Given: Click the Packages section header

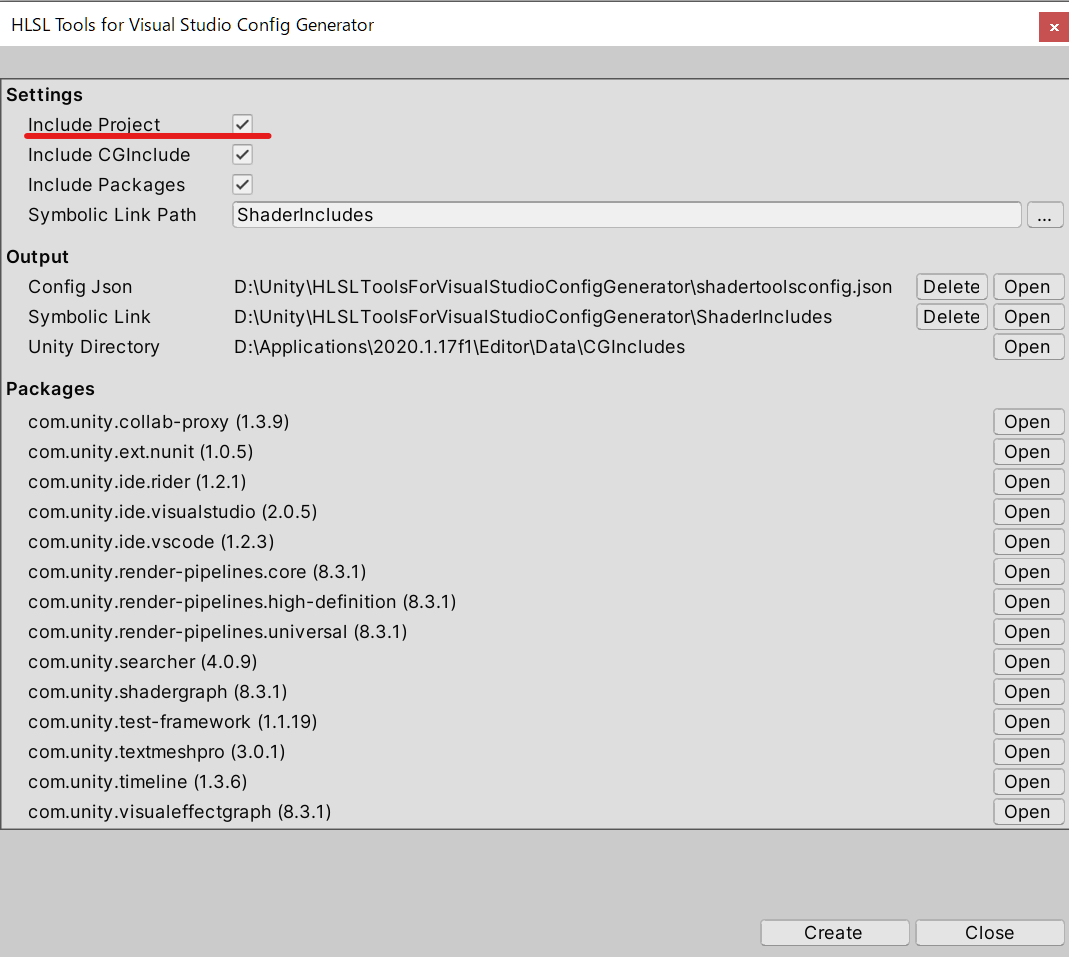Looking at the screenshot, I should [50, 389].
